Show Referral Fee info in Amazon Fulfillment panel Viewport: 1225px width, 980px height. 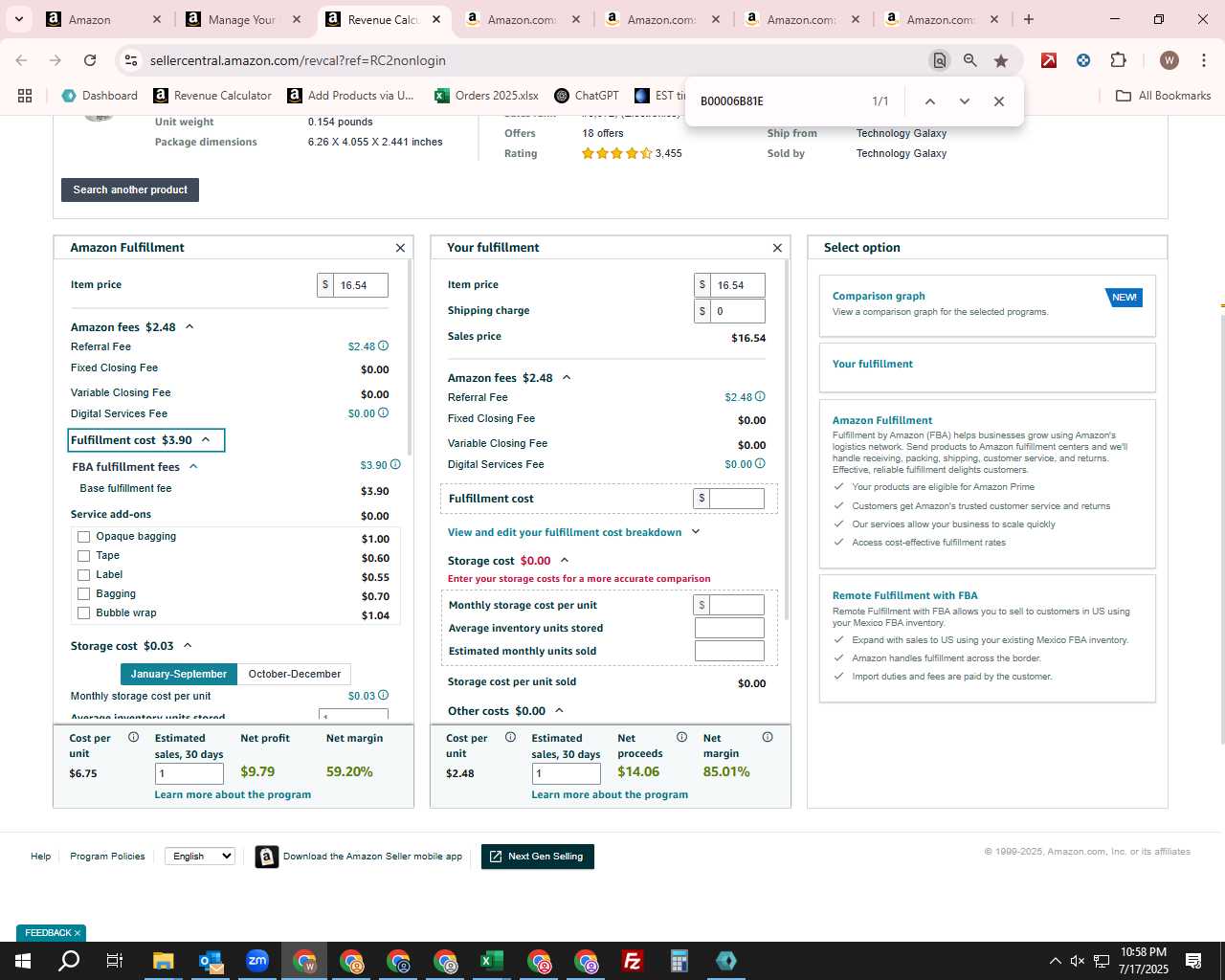[x=383, y=346]
